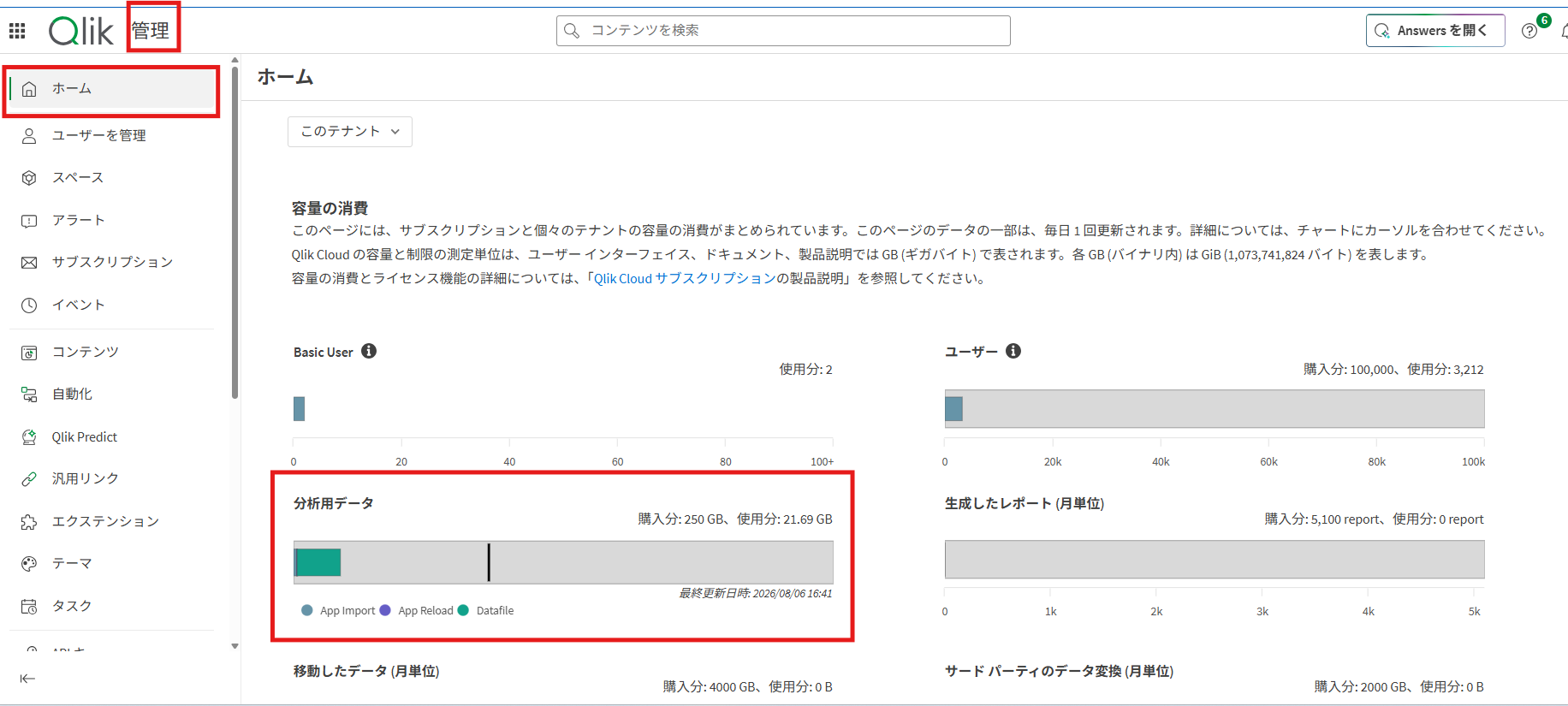Toggle App Reload legend item

click(417, 611)
